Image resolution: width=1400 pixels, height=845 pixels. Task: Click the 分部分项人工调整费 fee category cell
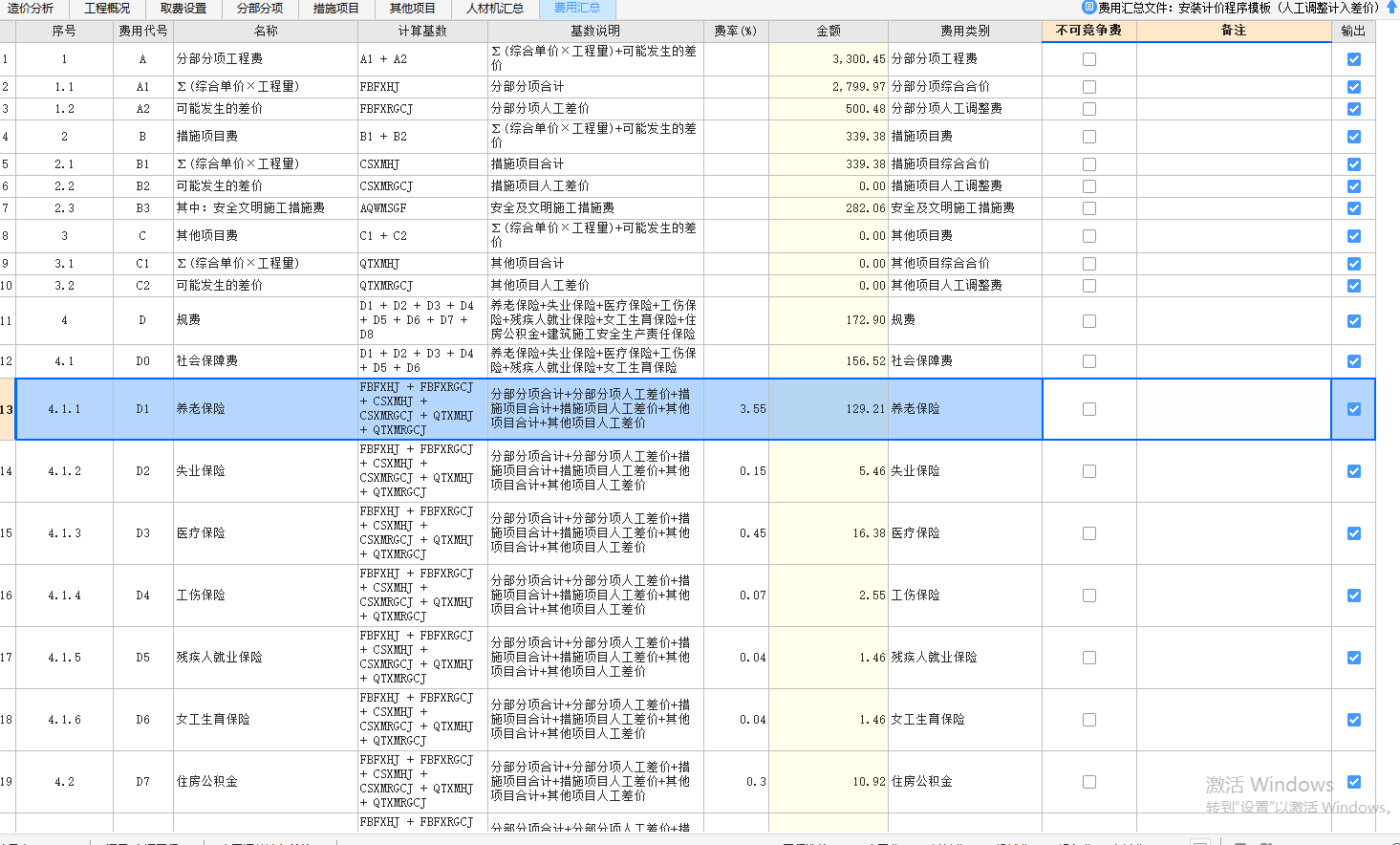click(x=965, y=109)
